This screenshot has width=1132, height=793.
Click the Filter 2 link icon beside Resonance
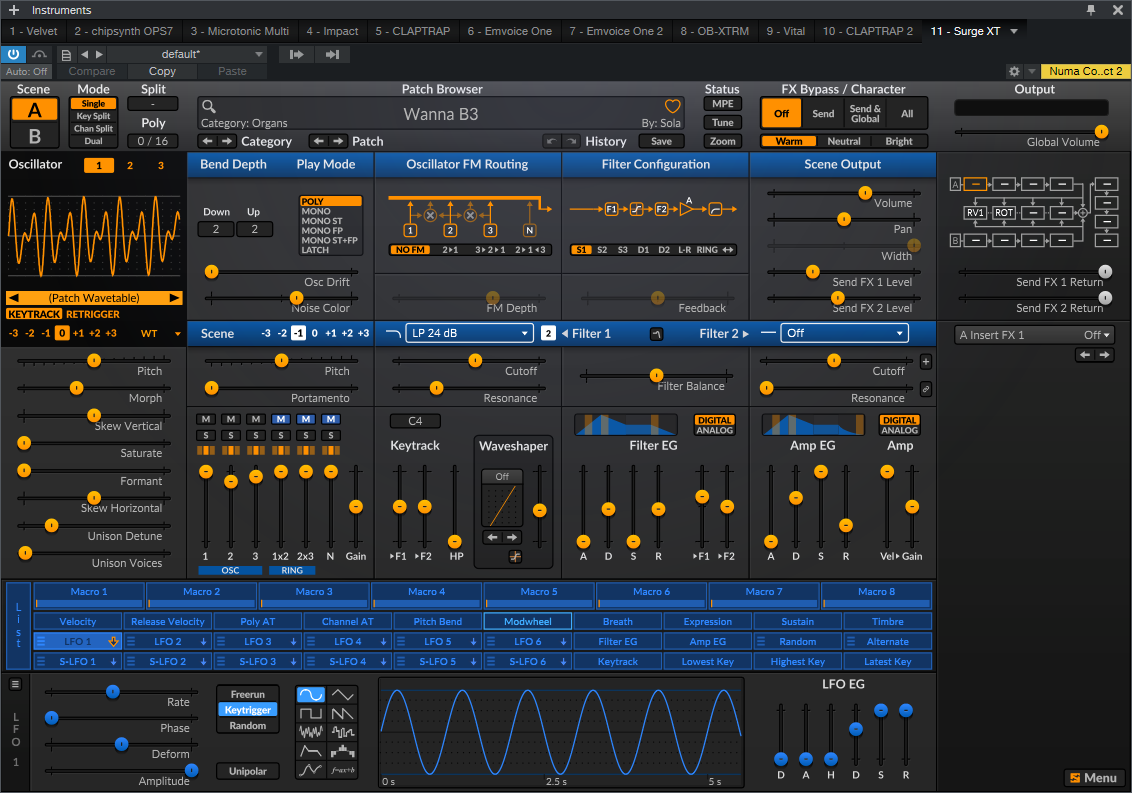925,389
